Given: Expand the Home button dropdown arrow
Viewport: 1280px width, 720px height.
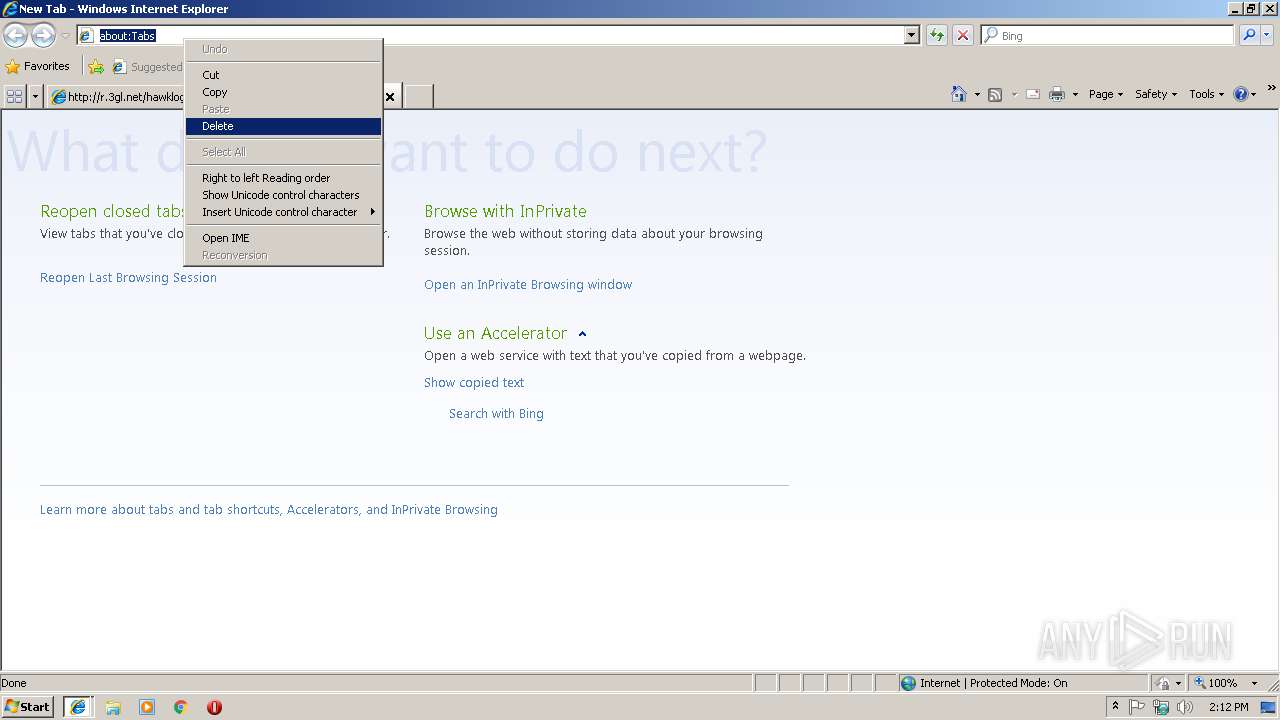Looking at the screenshot, I should [977, 94].
